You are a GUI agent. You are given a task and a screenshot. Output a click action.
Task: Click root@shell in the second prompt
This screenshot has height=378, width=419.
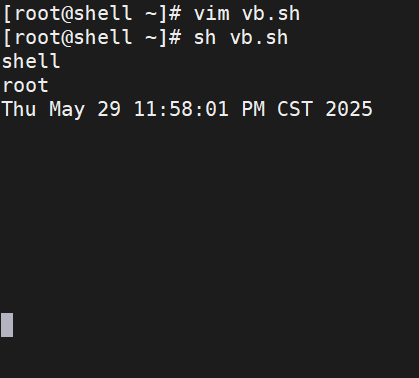[73, 38]
